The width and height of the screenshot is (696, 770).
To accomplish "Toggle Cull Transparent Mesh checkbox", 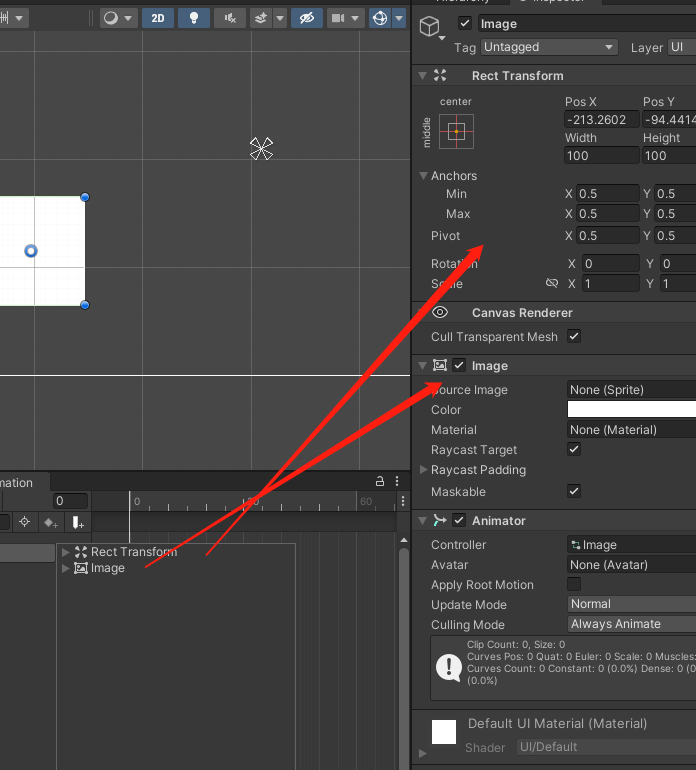I will pyautogui.click(x=574, y=336).
